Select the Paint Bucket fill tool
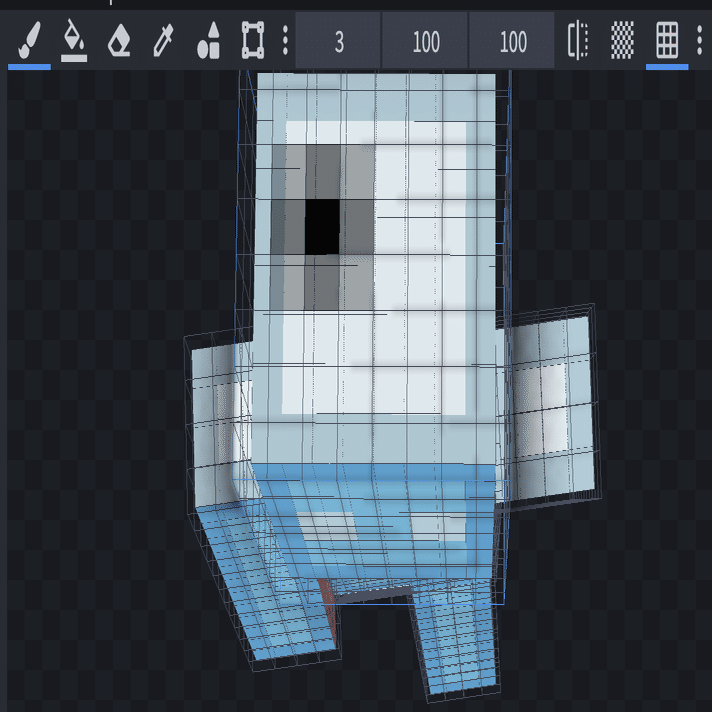This screenshot has height=712, width=712. coord(74,41)
